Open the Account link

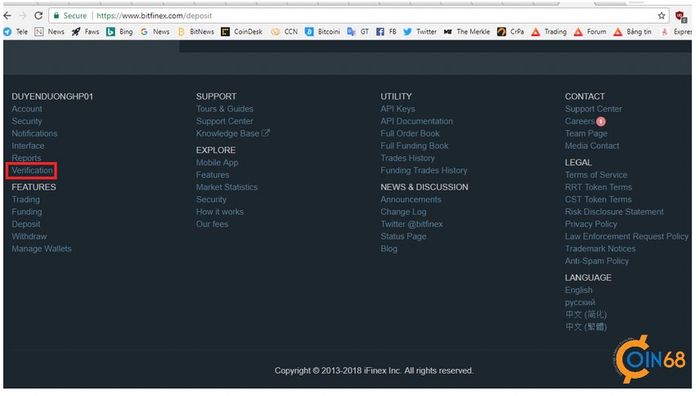[27, 109]
